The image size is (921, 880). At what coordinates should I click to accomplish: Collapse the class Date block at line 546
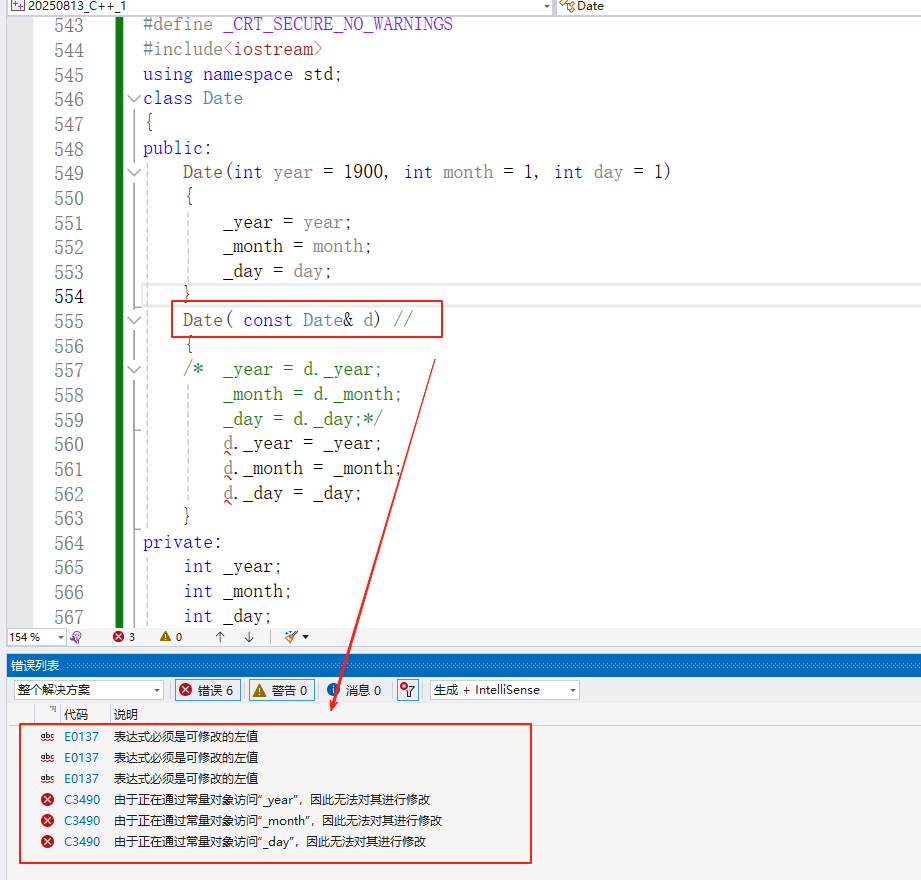(x=134, y=99)
